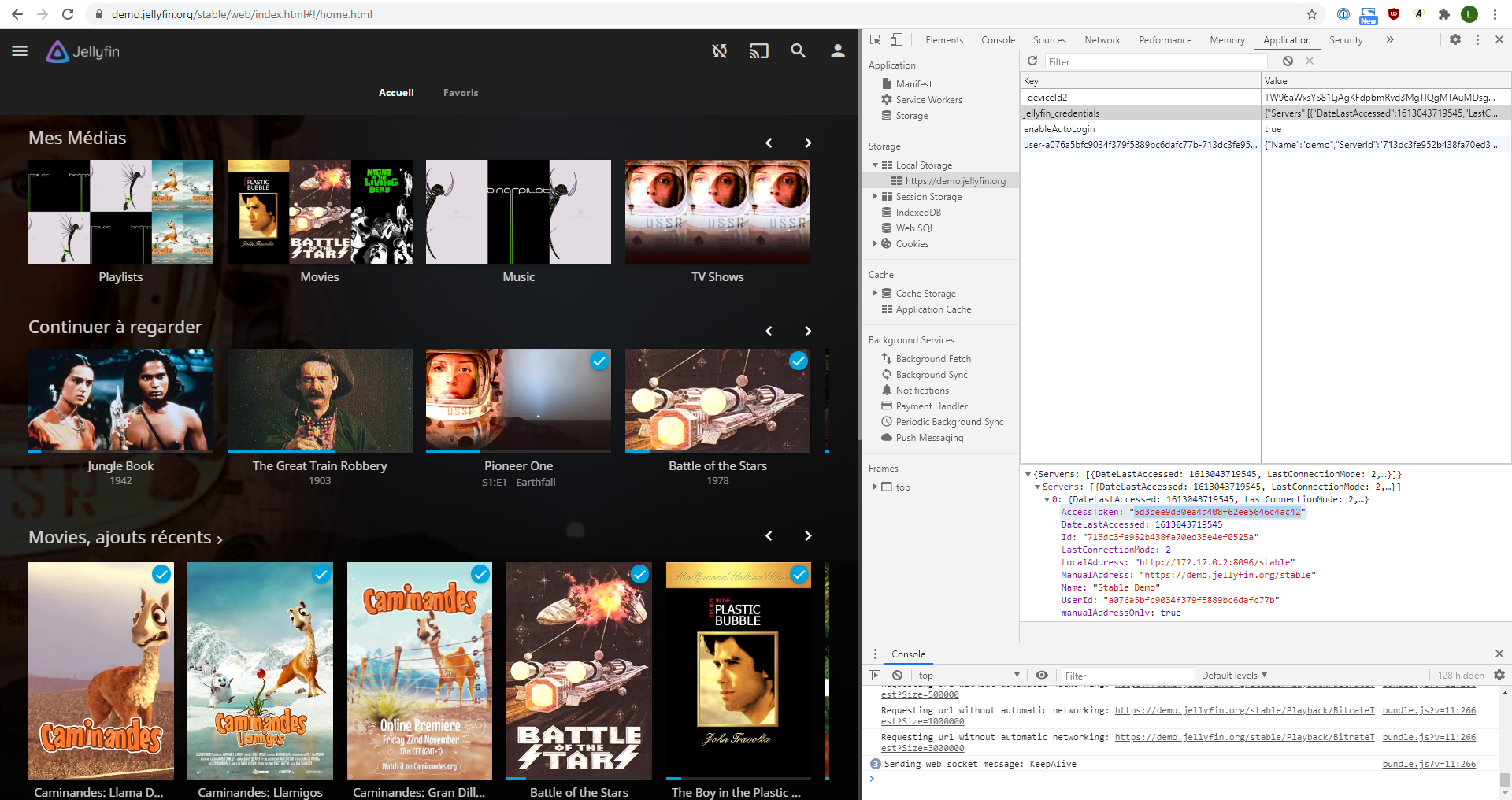Open the Jellyfin hamburger menu

20,51
